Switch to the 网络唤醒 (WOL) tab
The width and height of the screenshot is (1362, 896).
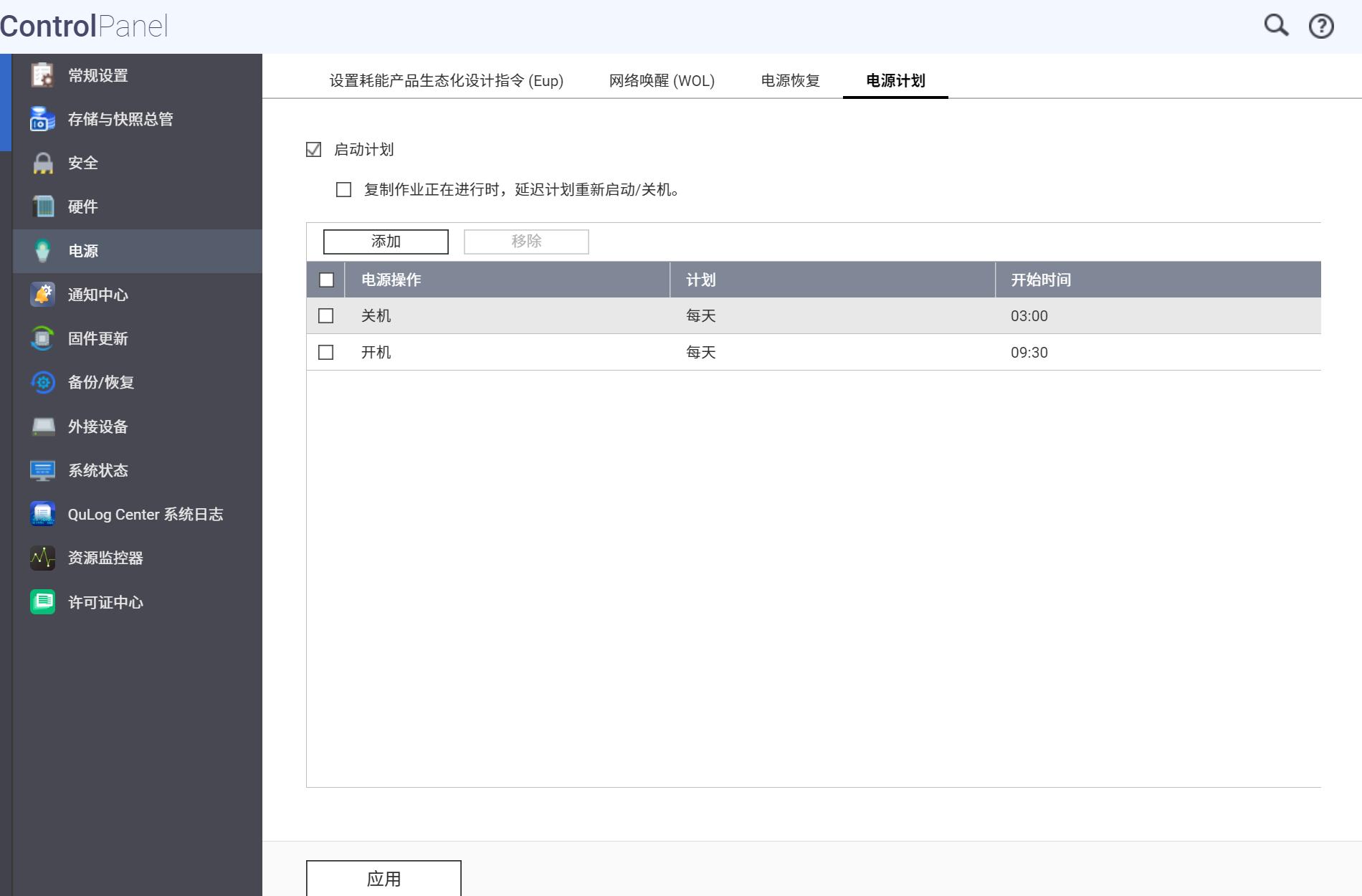point(661,81)
